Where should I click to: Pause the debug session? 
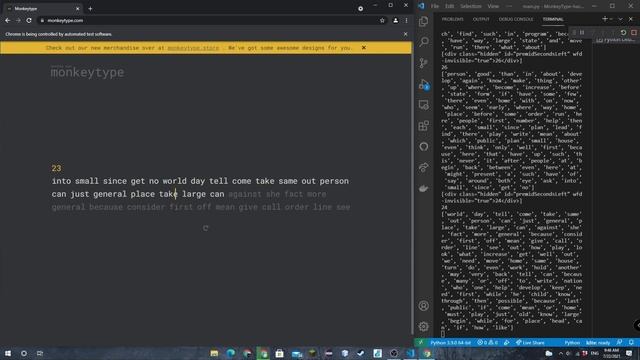coord(582,32)
